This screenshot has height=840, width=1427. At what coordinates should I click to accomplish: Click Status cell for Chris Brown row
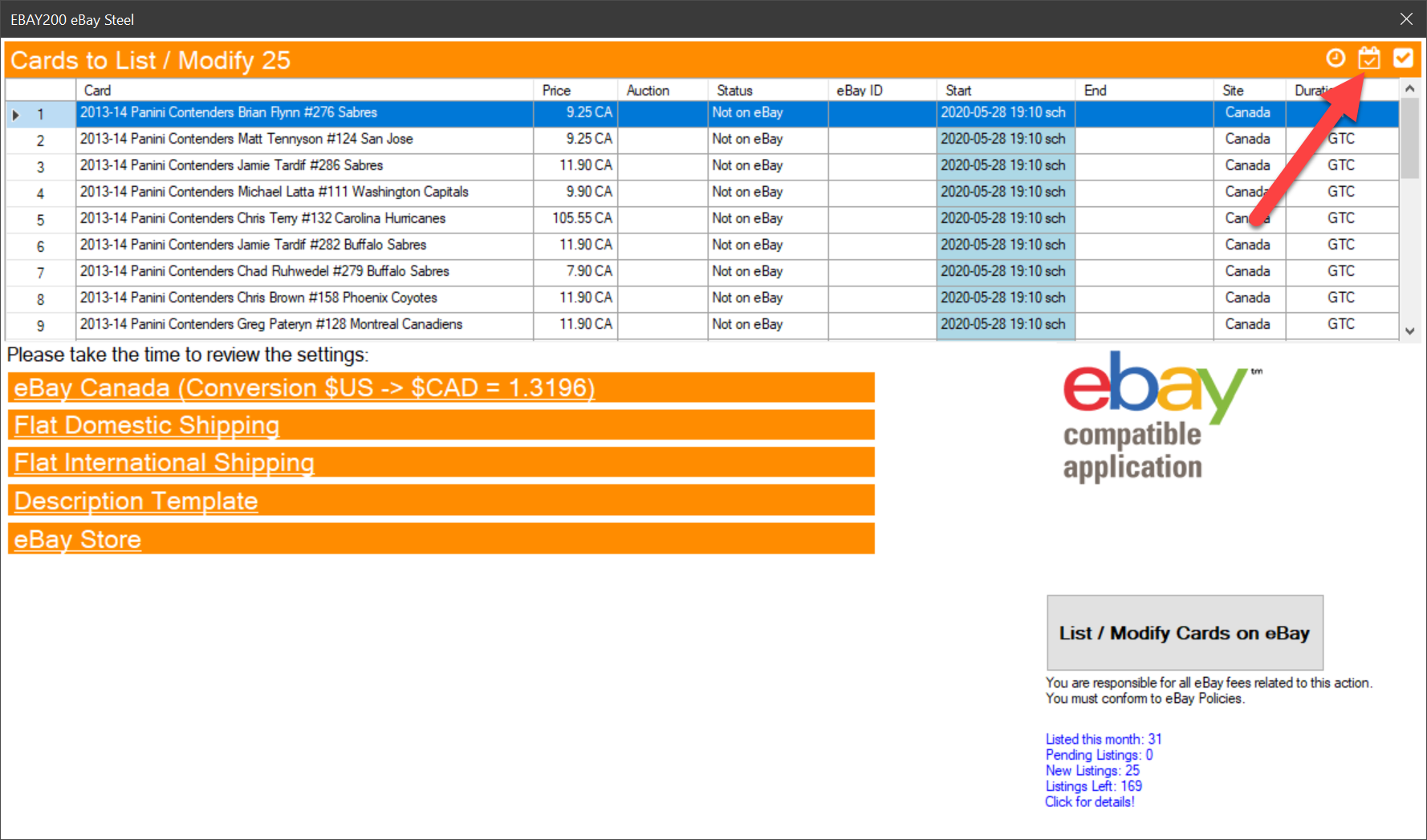point(767,298)
